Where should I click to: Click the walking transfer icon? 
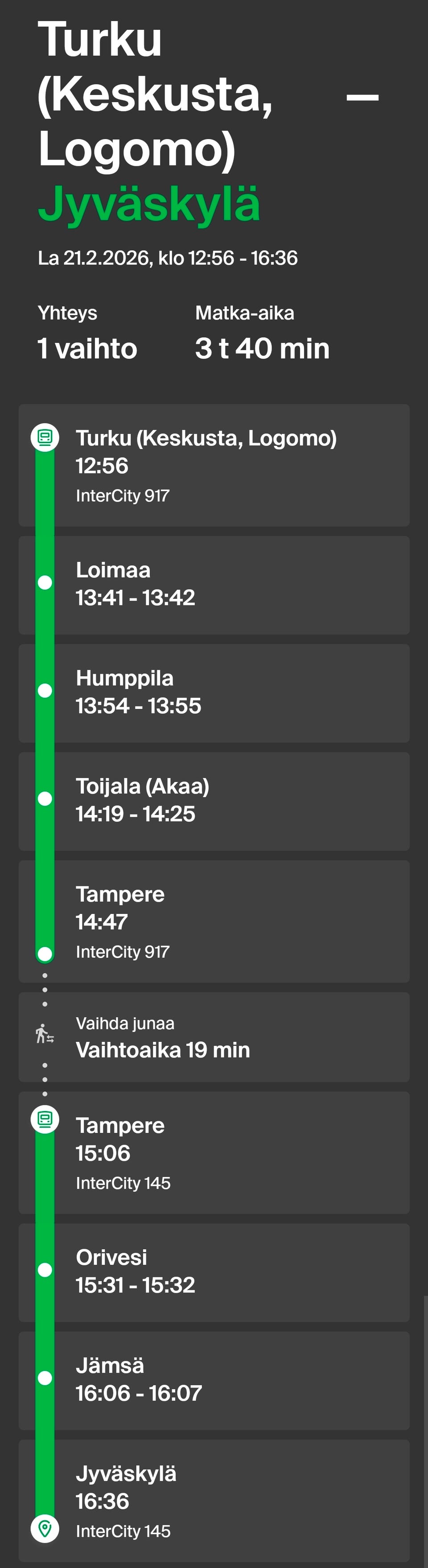45,1034
